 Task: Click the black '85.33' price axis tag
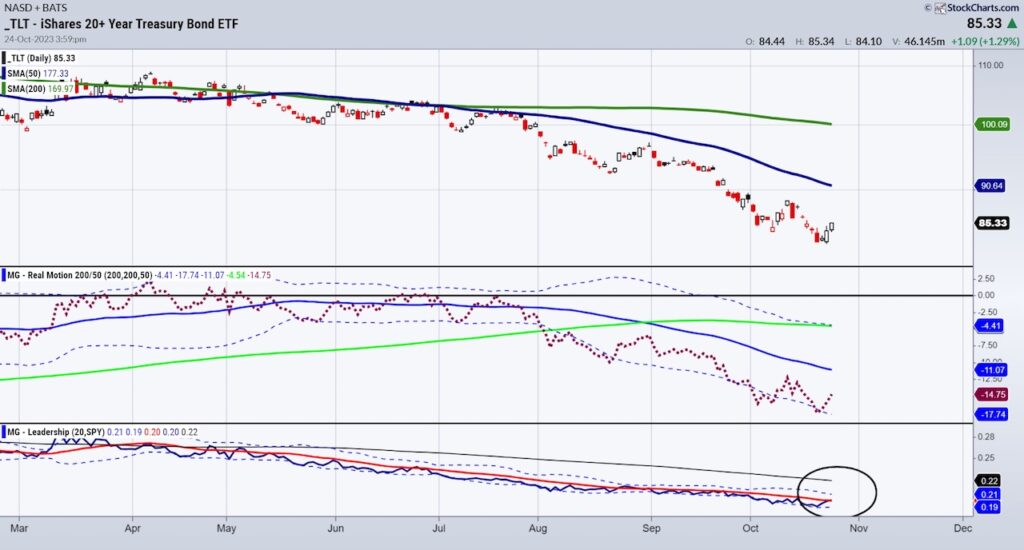(993, 223)
